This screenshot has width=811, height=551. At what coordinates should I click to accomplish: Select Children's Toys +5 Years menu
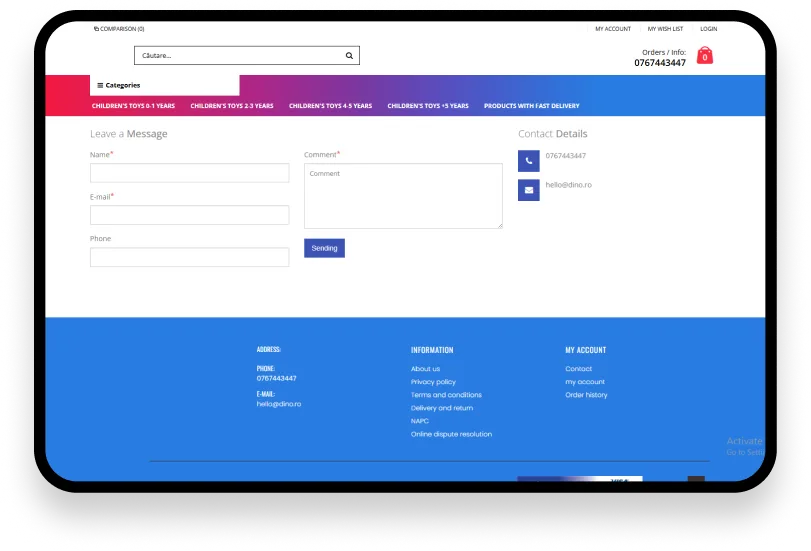[428, 106]
